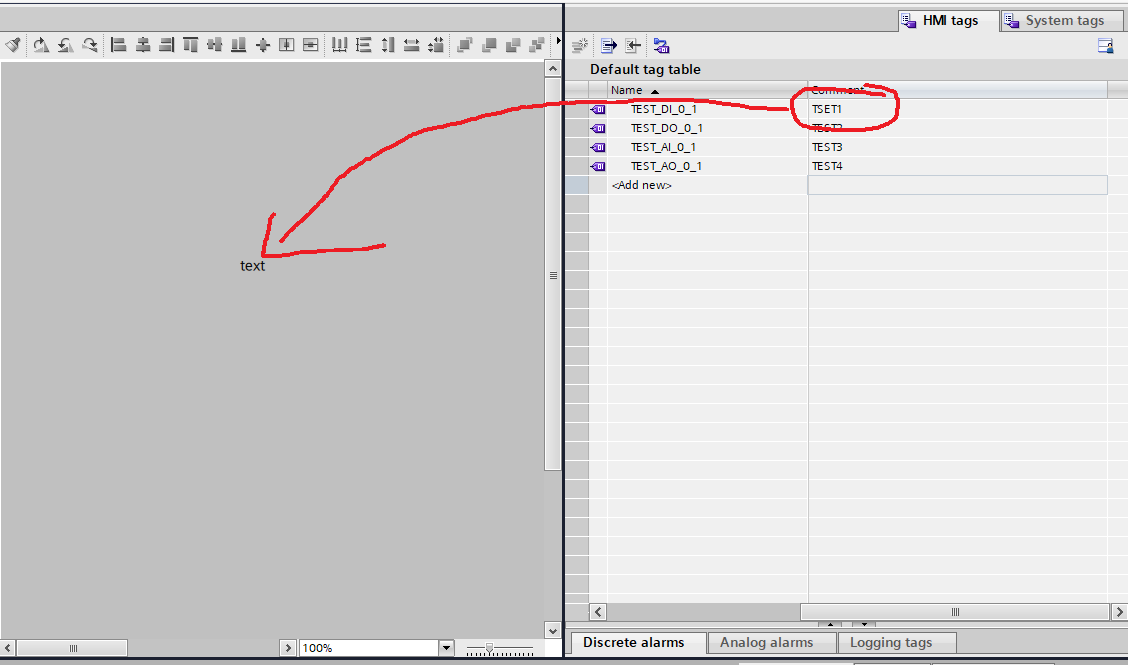Click the tag table horizontal scrollbar thumb

tap(954, 612)
